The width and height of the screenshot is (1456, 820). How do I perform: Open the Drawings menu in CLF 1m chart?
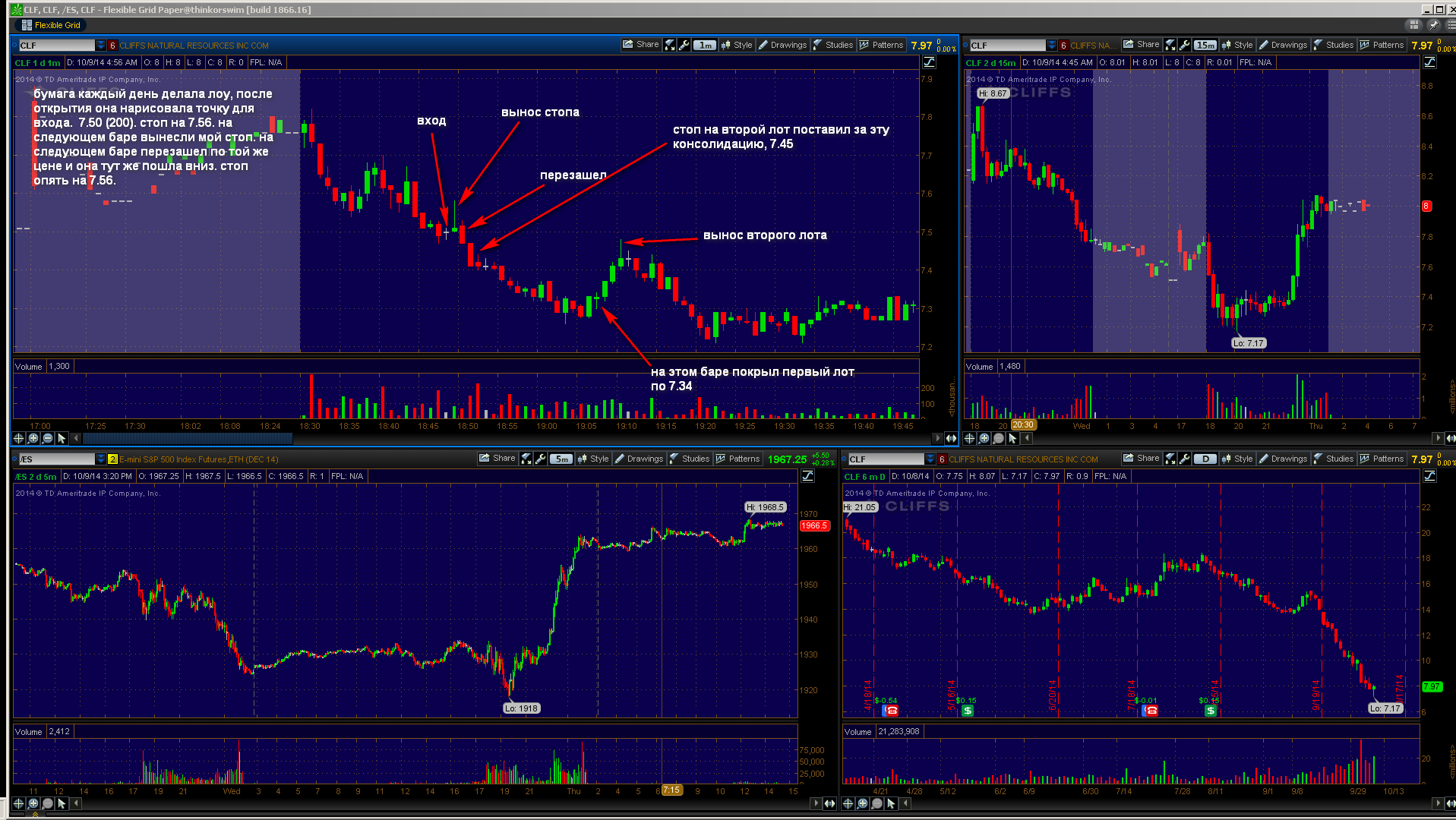(782, 45)
